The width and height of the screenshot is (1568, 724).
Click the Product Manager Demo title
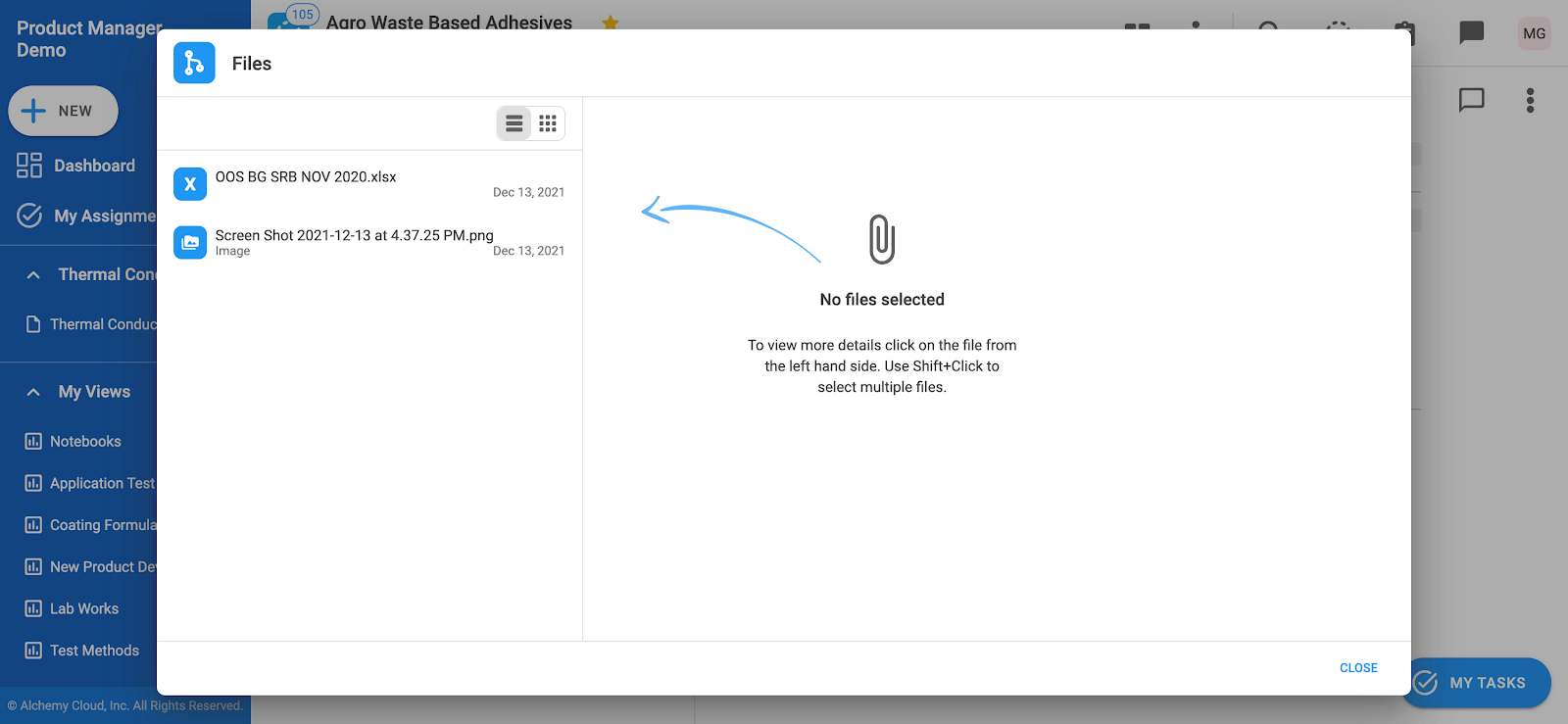[x=88, y=39]
